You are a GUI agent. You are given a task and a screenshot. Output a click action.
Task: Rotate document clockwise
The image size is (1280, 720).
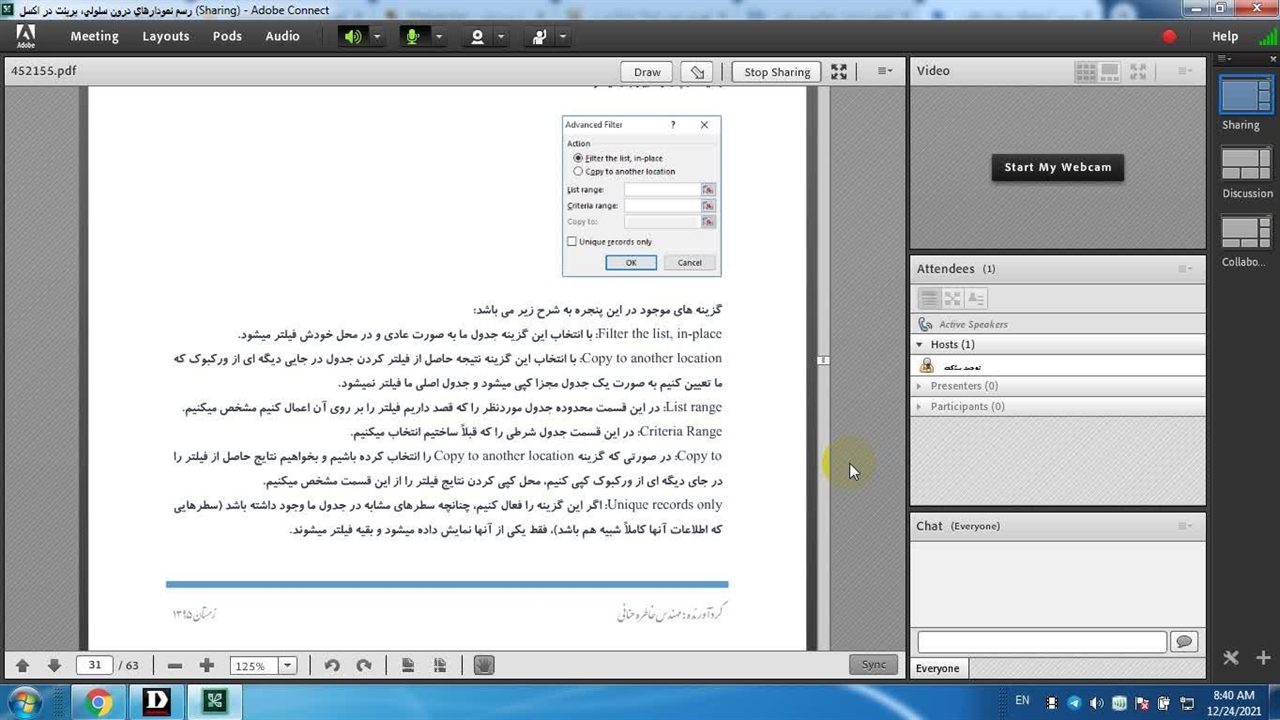(364, 665)
